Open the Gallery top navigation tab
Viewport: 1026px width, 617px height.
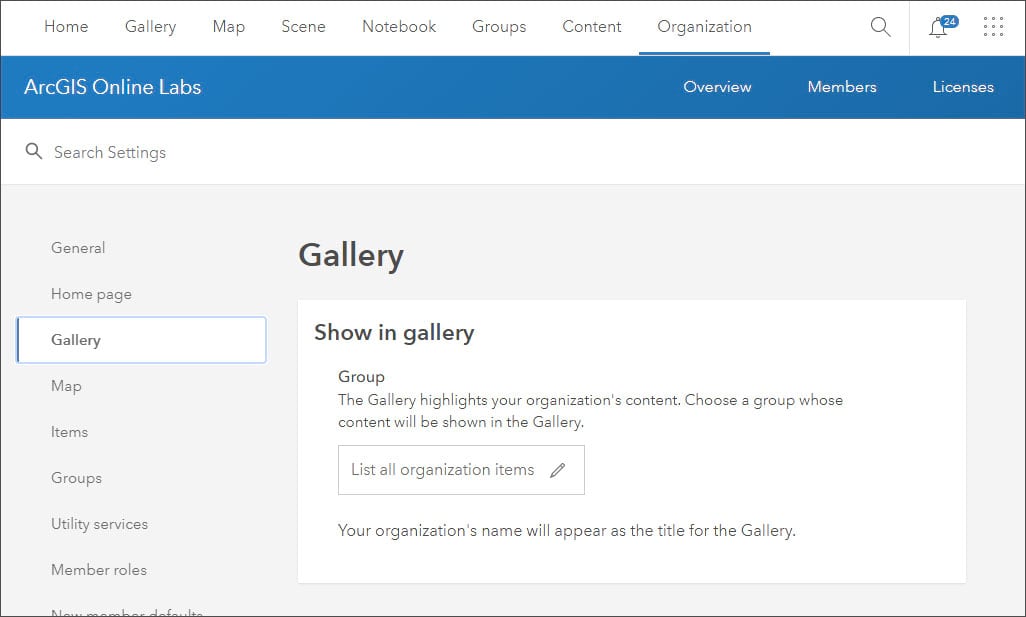coord(150,27)
